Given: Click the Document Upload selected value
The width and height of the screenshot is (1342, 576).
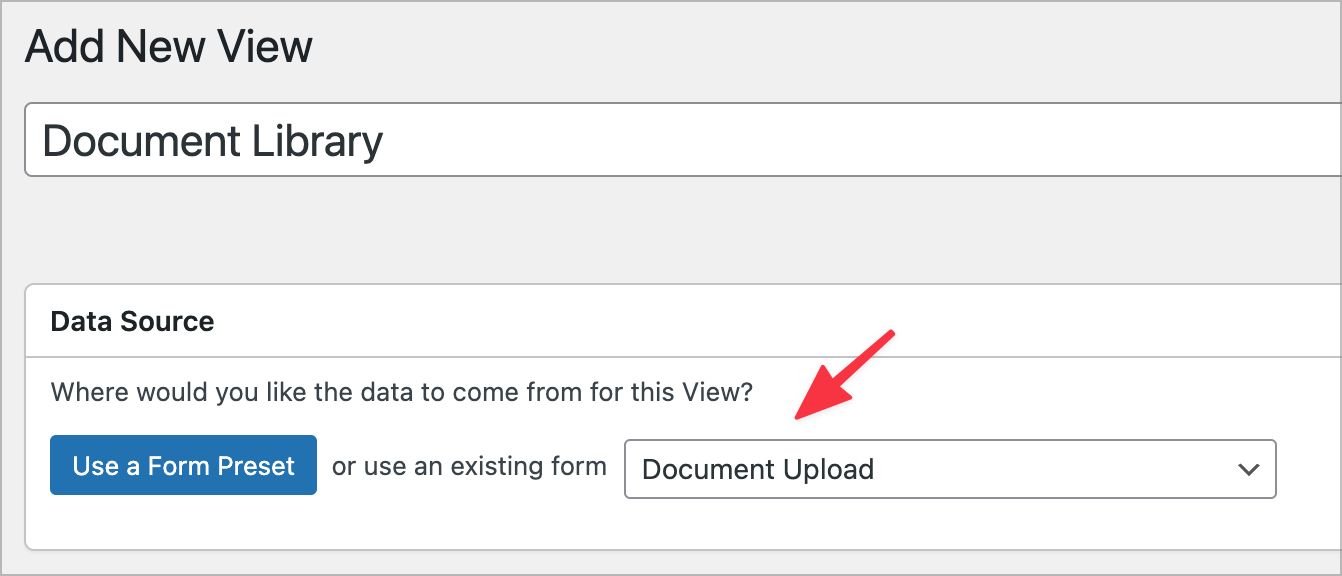Looking at the screenshot, I should point(758,469).
